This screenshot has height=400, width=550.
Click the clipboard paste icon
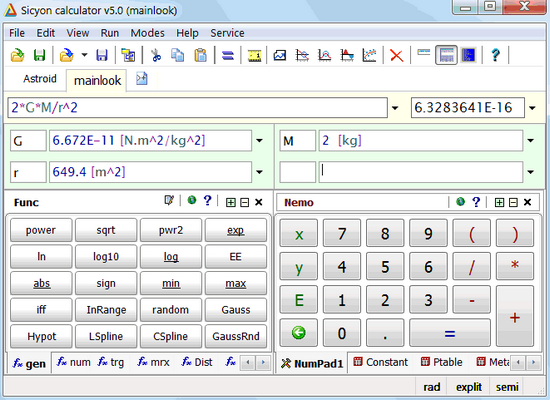tap(200, 55)
